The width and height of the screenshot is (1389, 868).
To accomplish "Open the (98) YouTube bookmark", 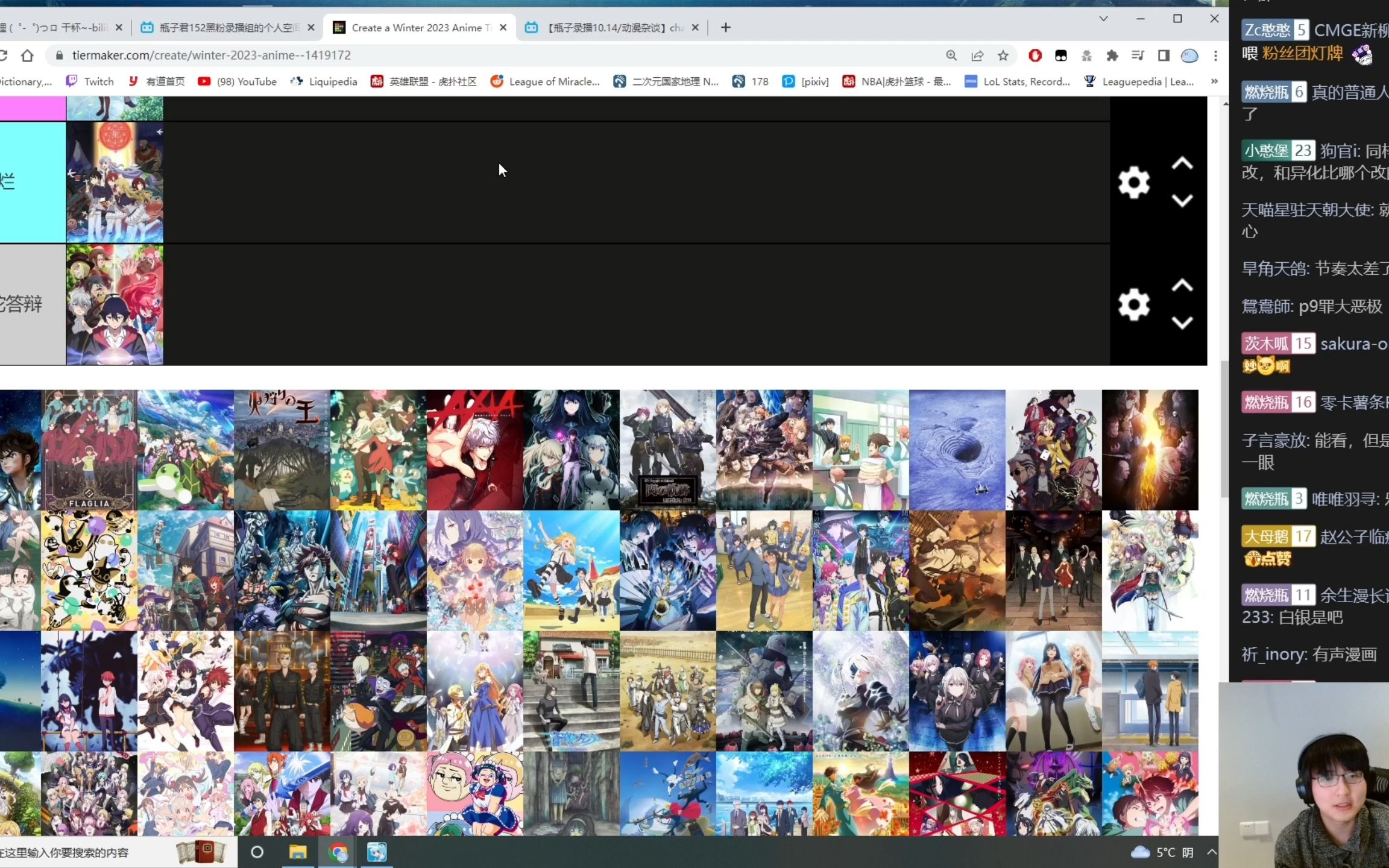I will tap(238, 81).
